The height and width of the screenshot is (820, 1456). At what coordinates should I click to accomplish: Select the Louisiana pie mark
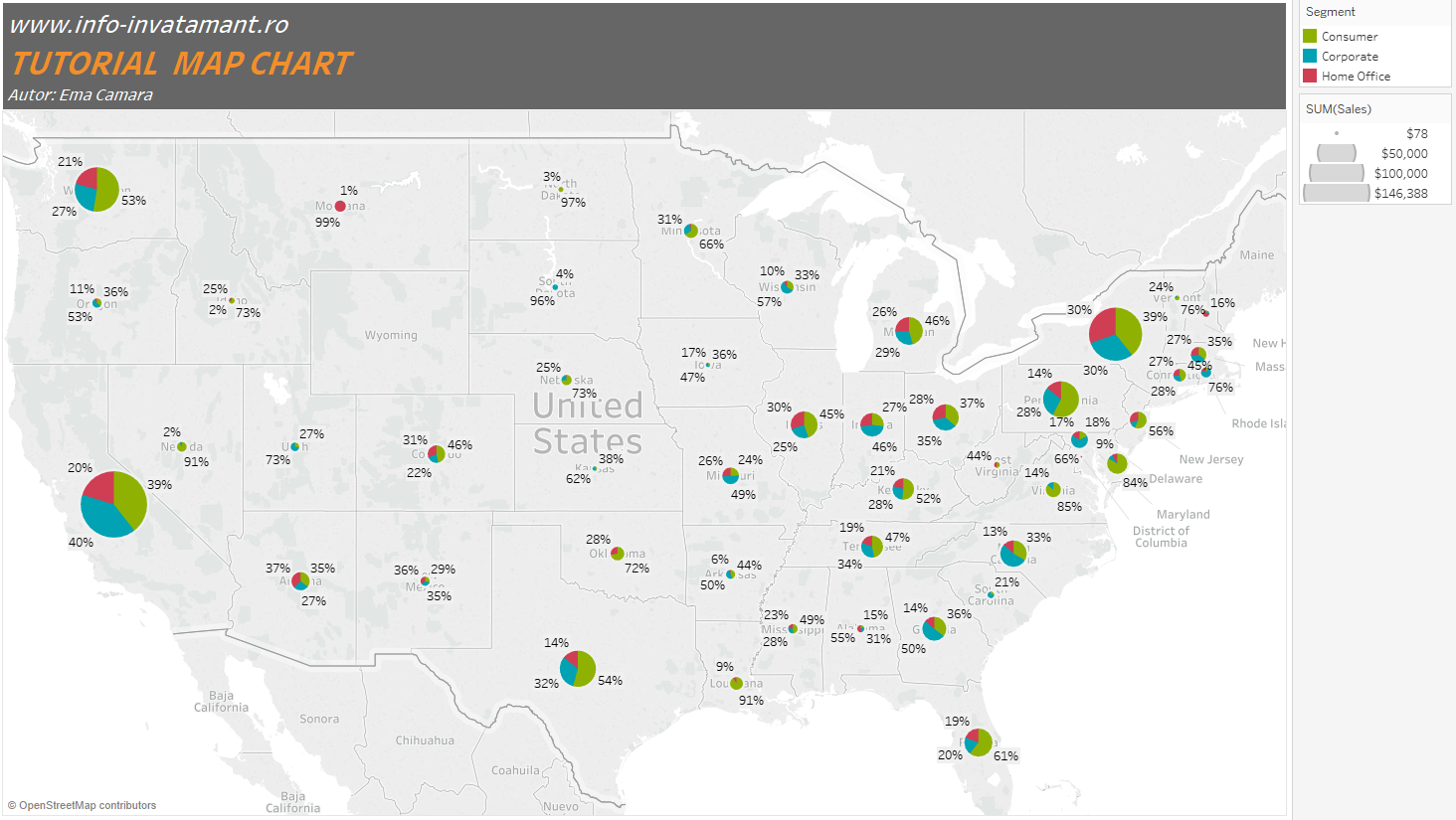736,684
